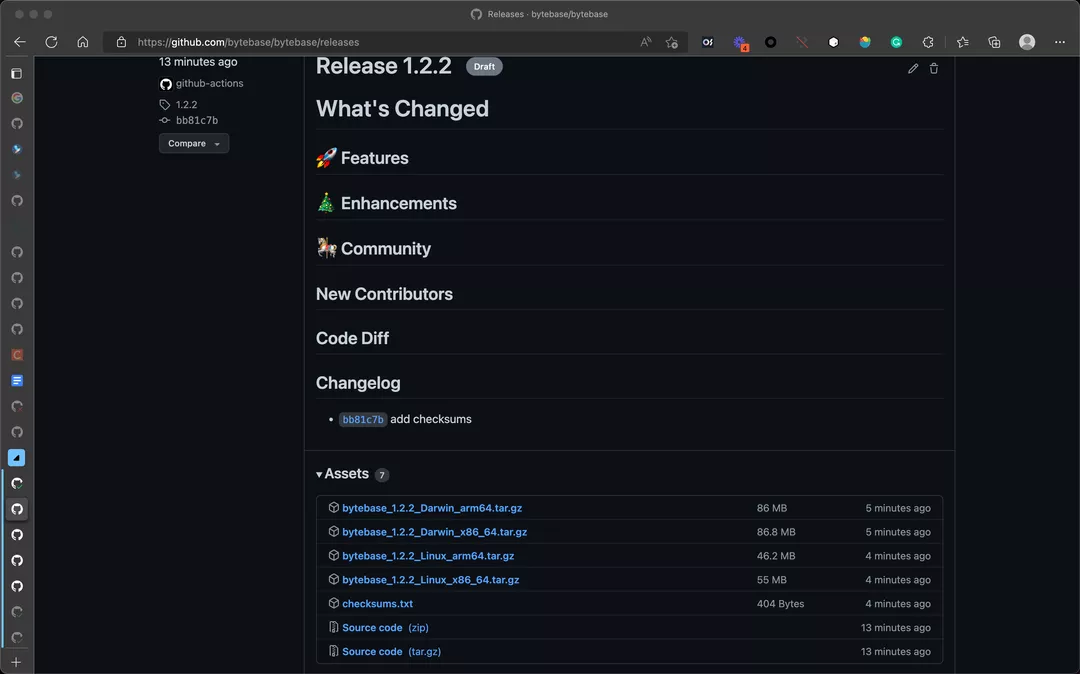
Task: Click the pencil edit release icon
Action: coord(913,68)
